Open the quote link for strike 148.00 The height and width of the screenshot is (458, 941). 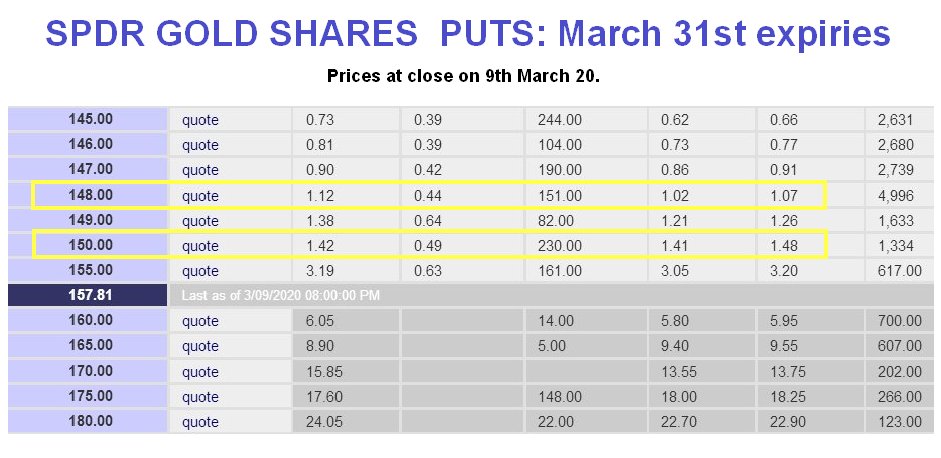pyautogui.click(x=200, y=196)
